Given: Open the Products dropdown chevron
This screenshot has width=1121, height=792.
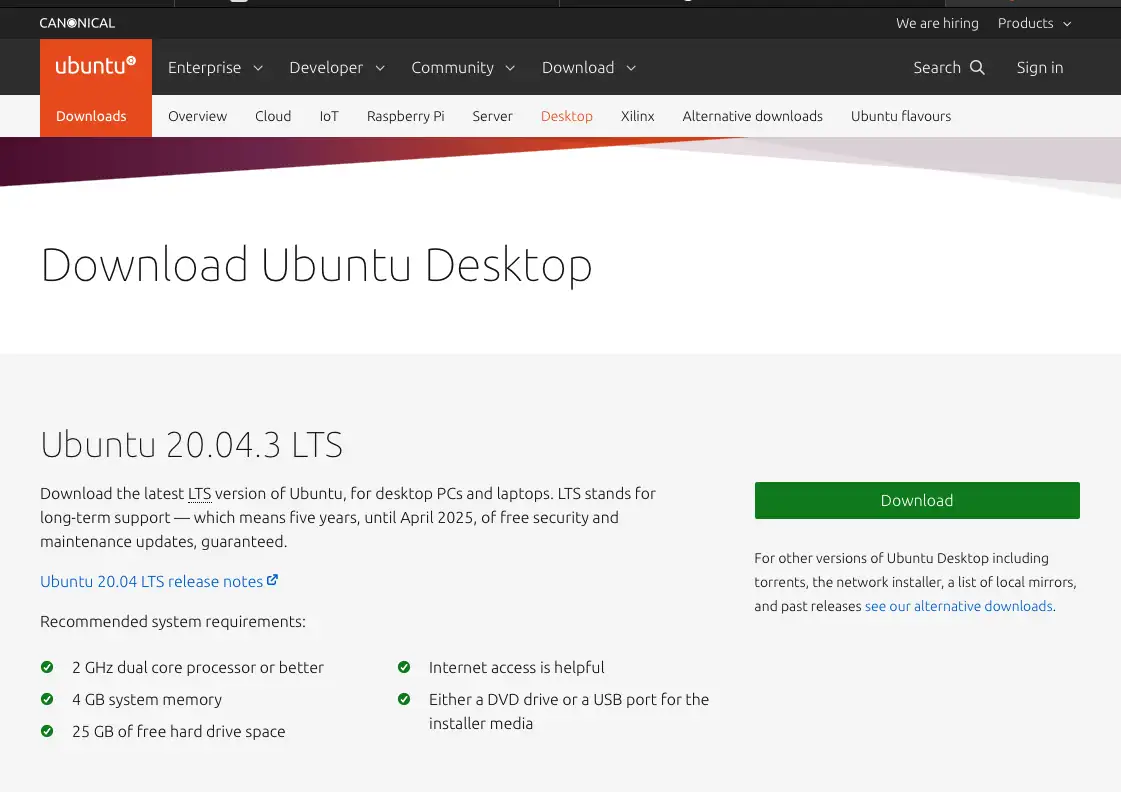Looking at the screenshot, I should [1067, 24].
